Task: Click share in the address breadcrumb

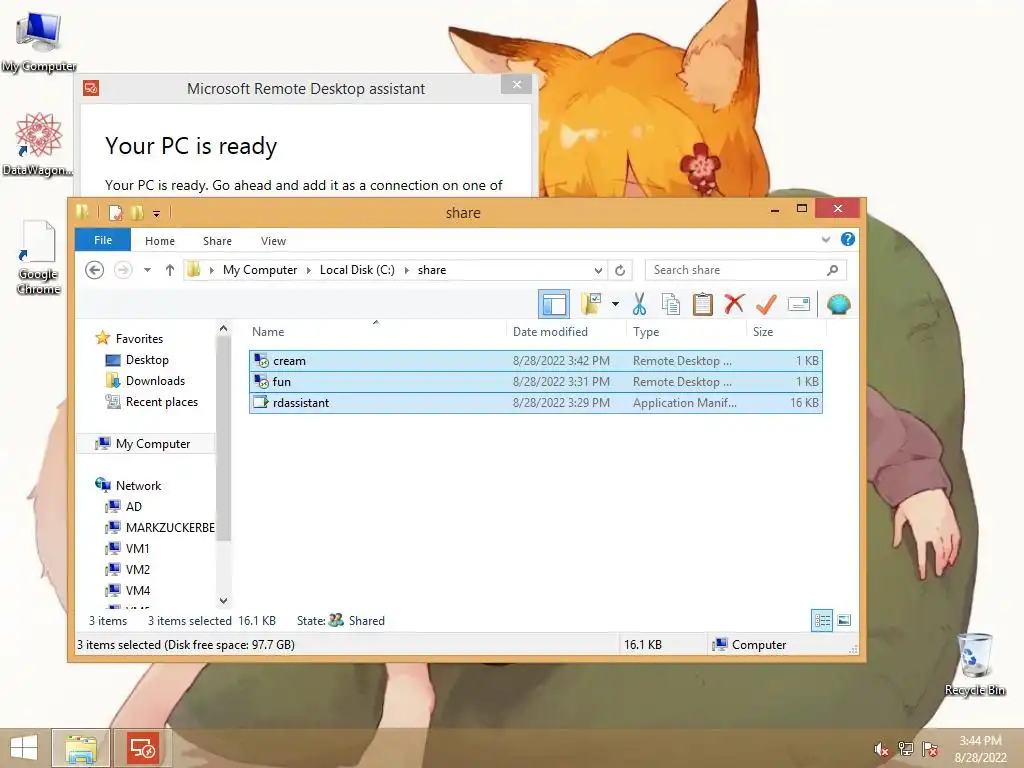Action: (x=432, y=270)
